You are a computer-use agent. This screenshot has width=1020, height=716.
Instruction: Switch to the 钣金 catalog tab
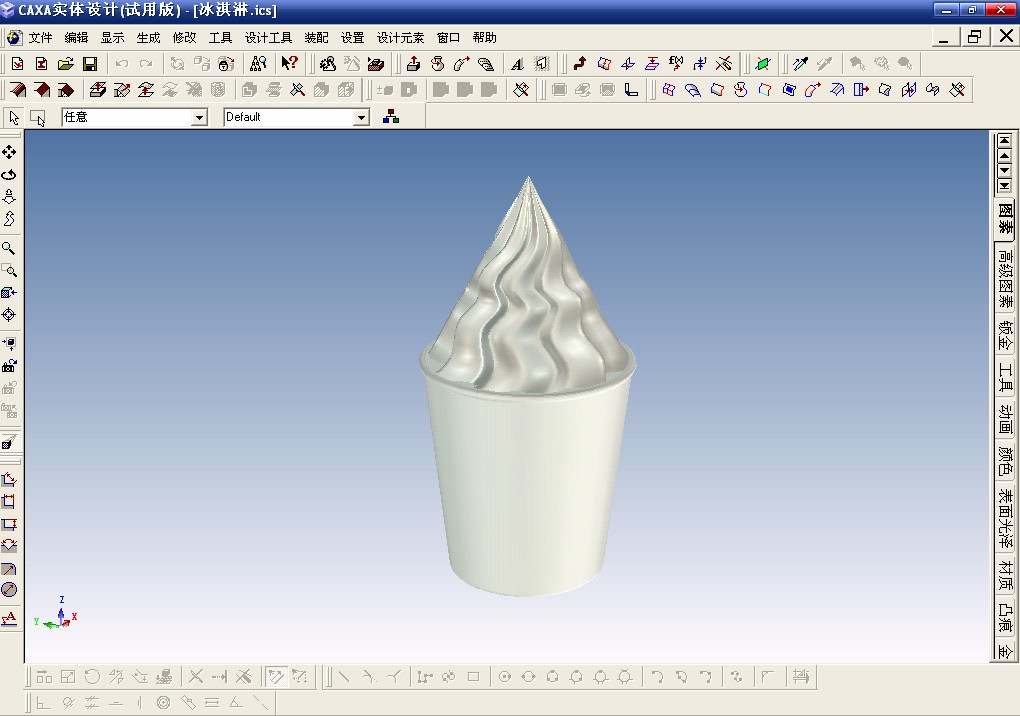point(1006,335)
